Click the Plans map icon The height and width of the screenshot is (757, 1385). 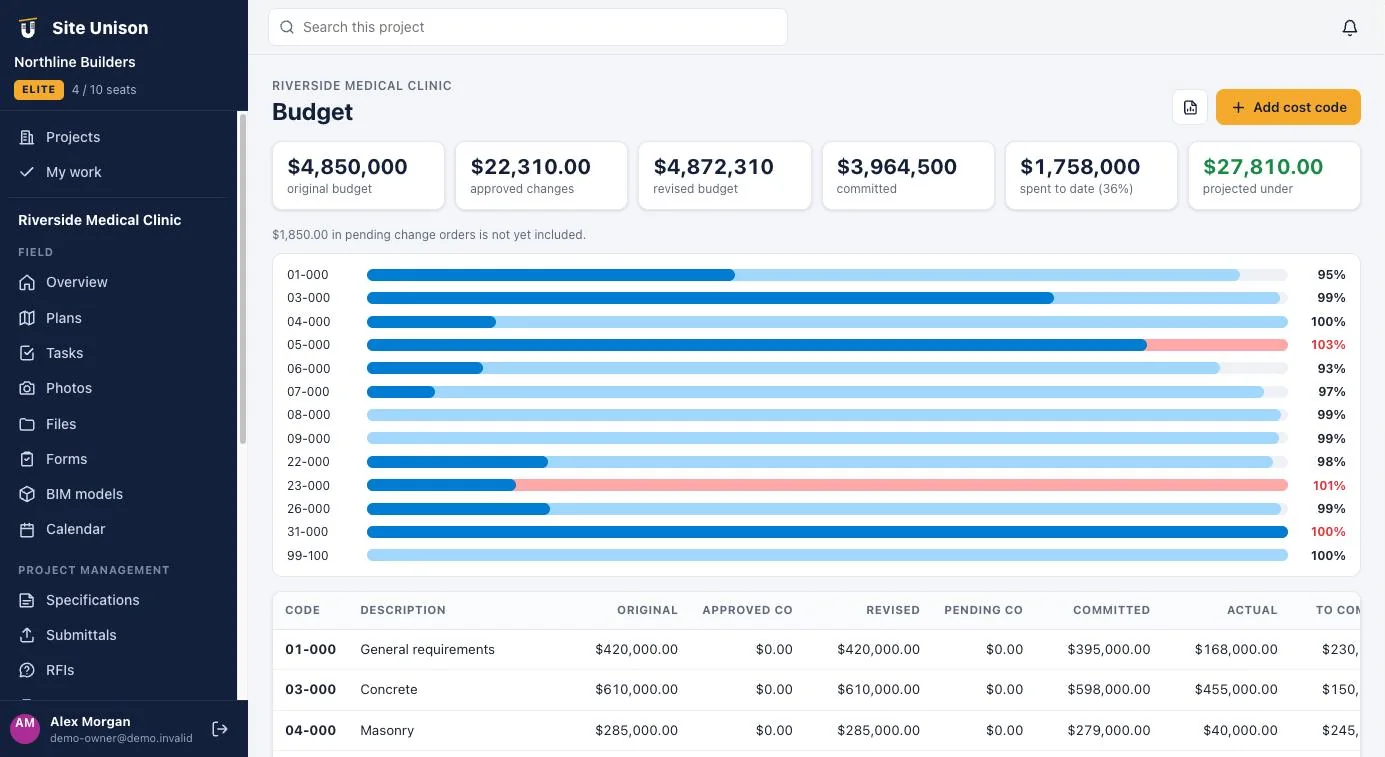tap(27, 318)
